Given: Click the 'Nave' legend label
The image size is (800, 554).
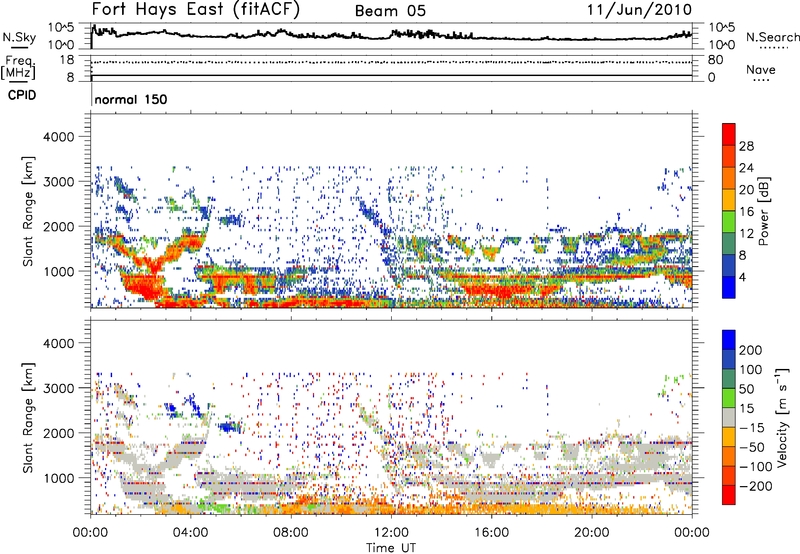Looking at the screenshot, I should pos(760,69).
